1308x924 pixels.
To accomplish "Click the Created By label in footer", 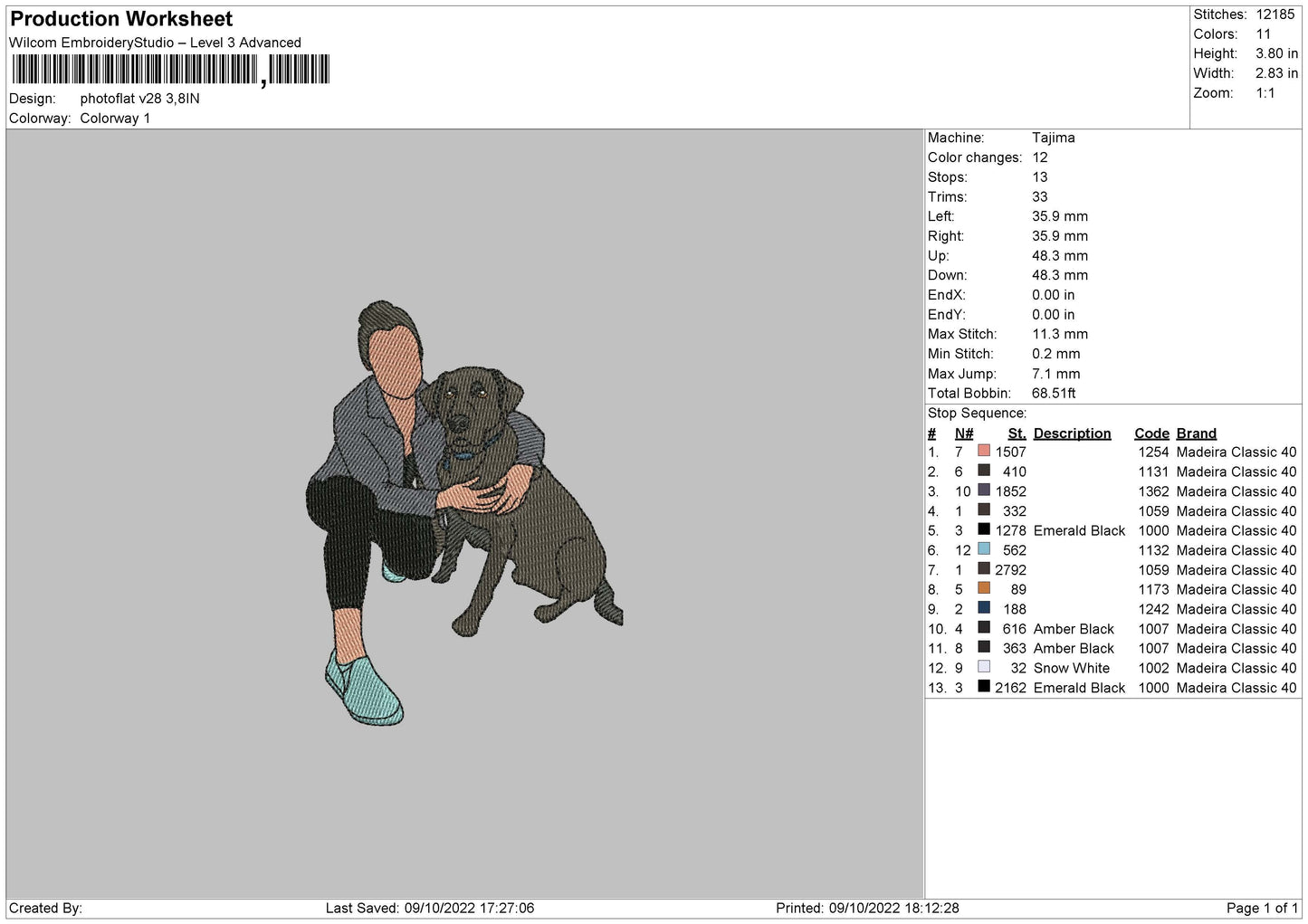I will coord(45,909).
